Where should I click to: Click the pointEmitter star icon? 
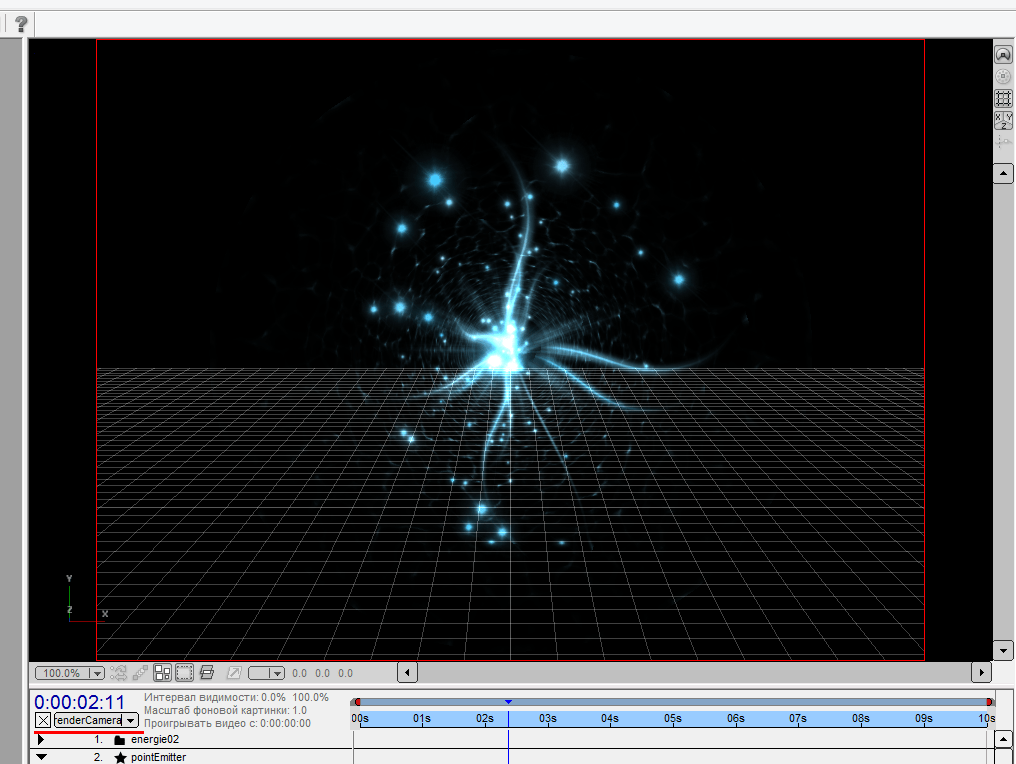coord(120,758)
